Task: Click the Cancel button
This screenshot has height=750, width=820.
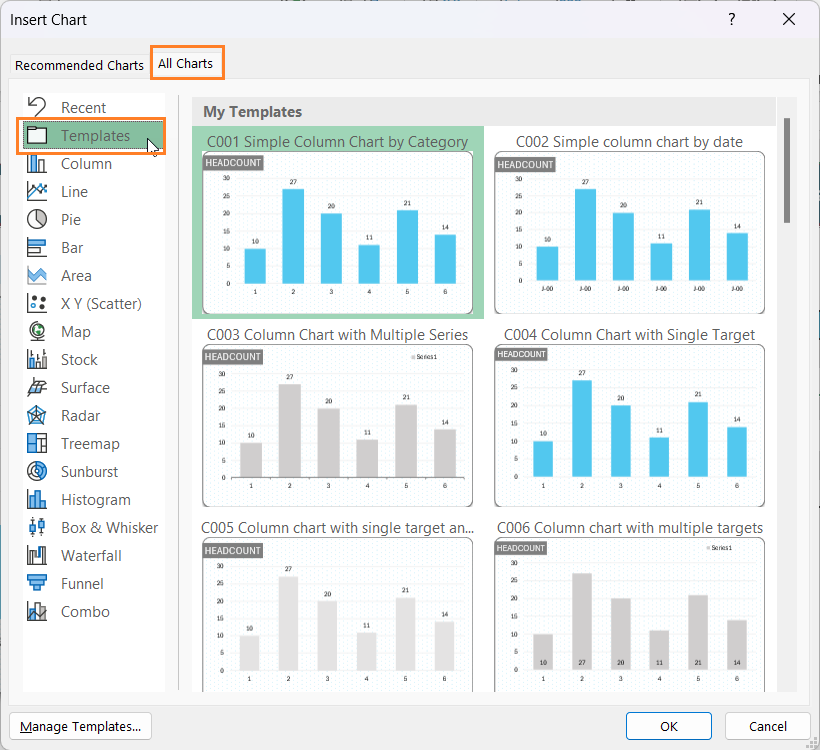Action: 767,726
